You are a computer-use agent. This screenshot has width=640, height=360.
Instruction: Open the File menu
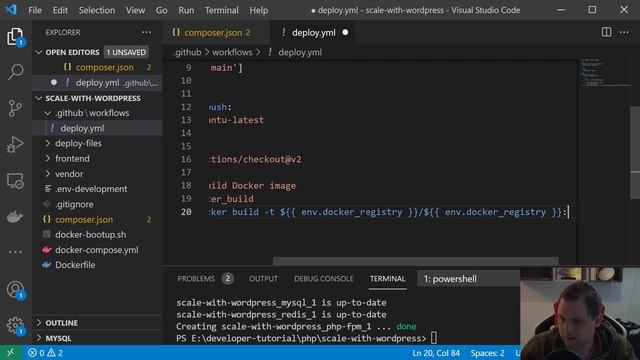(35, 10)
